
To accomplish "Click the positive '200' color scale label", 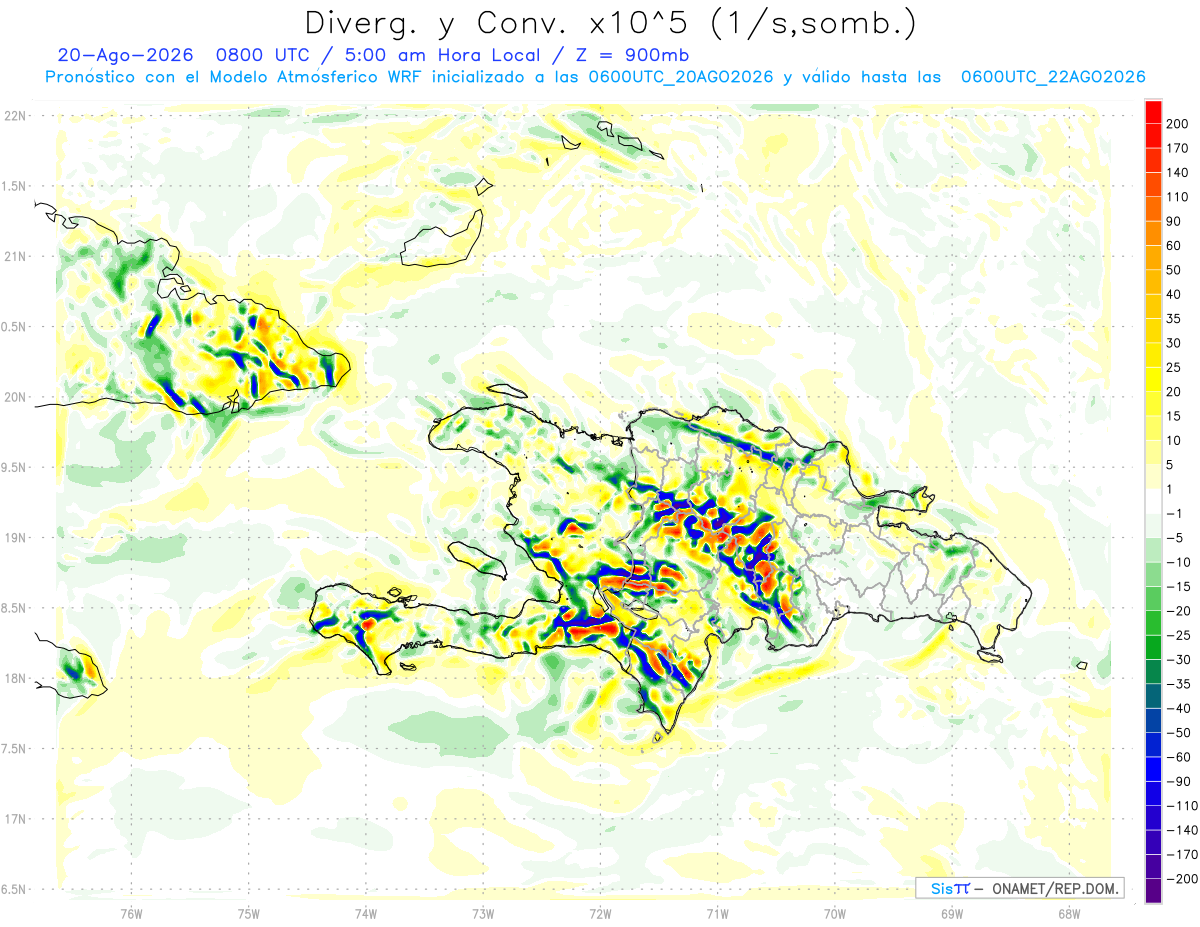I will [1177, 124].
